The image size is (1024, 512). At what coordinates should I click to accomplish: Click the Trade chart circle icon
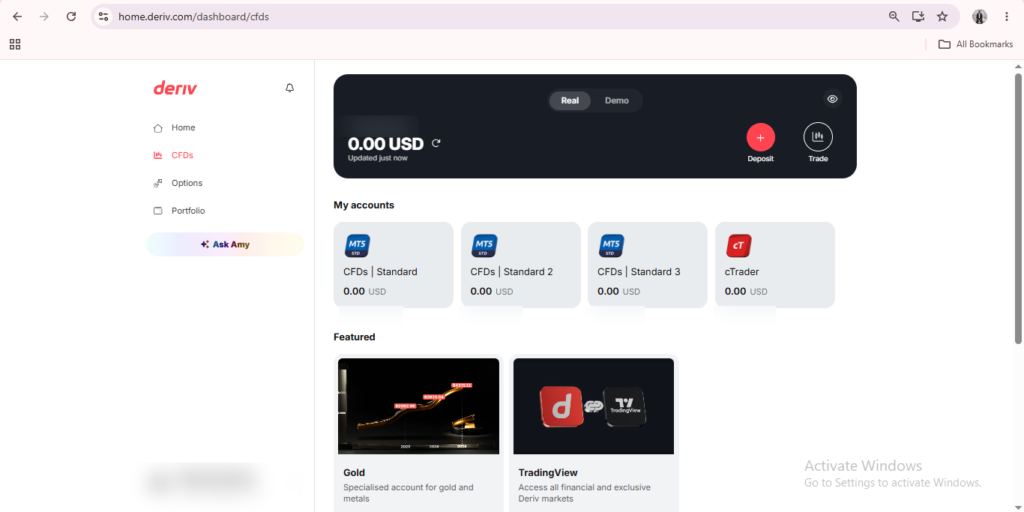tap(818, 137)
